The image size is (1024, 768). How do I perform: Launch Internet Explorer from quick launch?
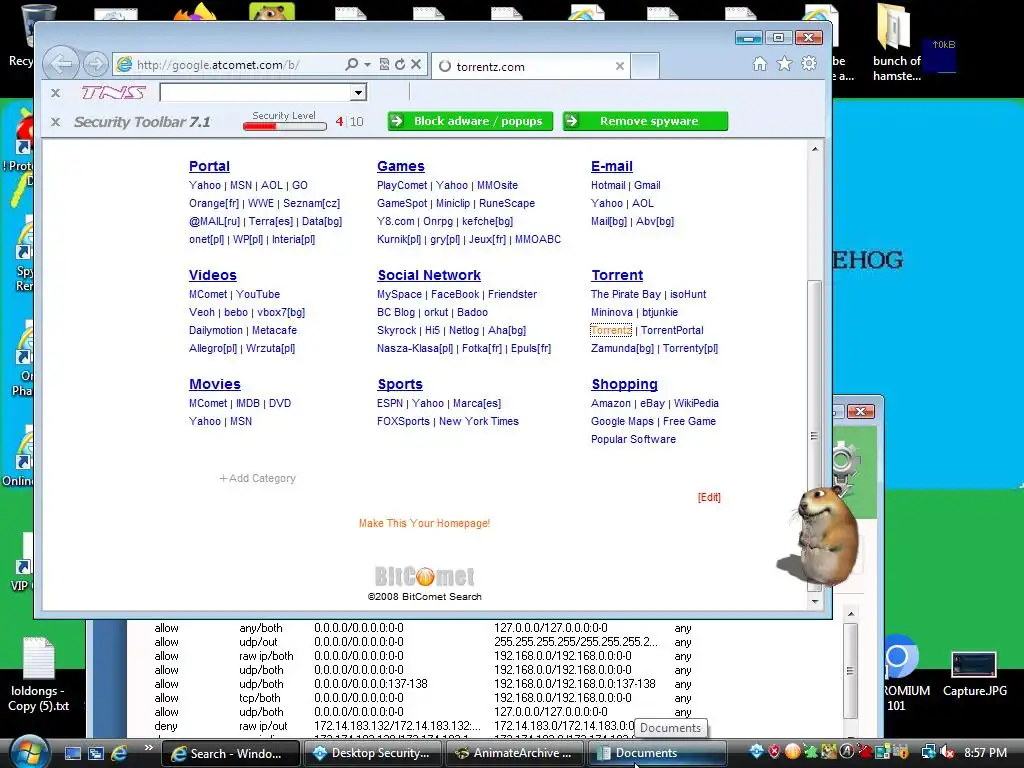tap(119, 753)
